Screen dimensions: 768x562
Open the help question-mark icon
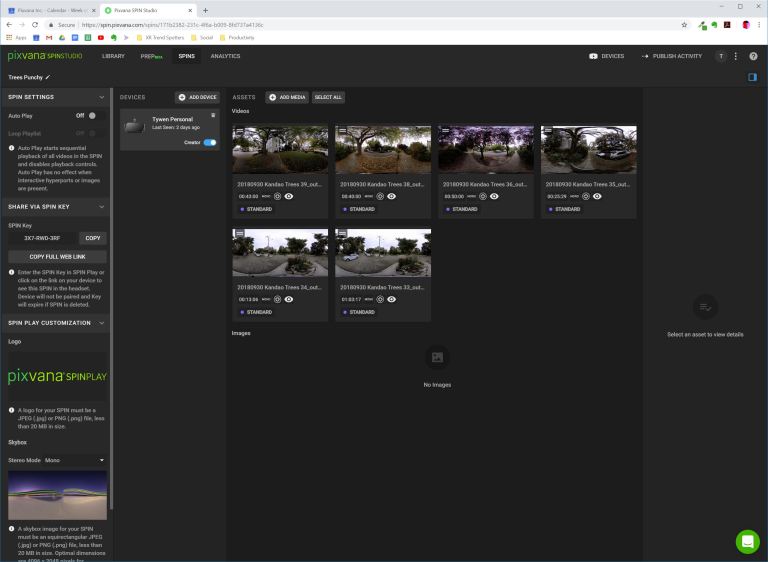pyautogui.click(x=753, y=56)
